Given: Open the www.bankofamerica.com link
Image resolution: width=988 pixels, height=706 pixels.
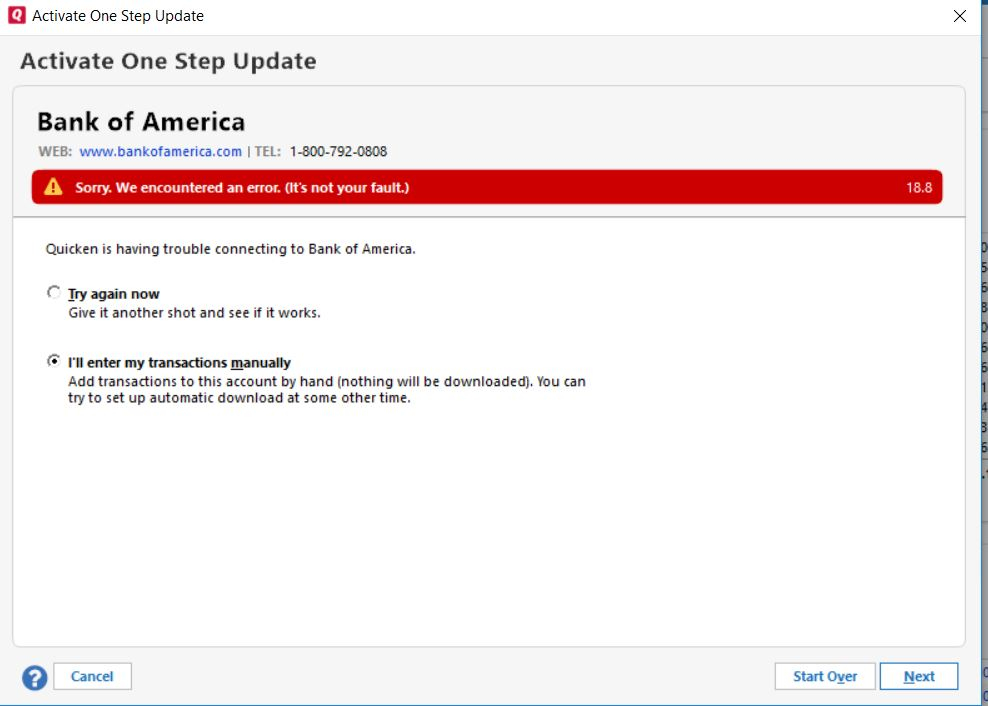Looking at the screenshot, I should pyautogui.click(x=161, y=151).
